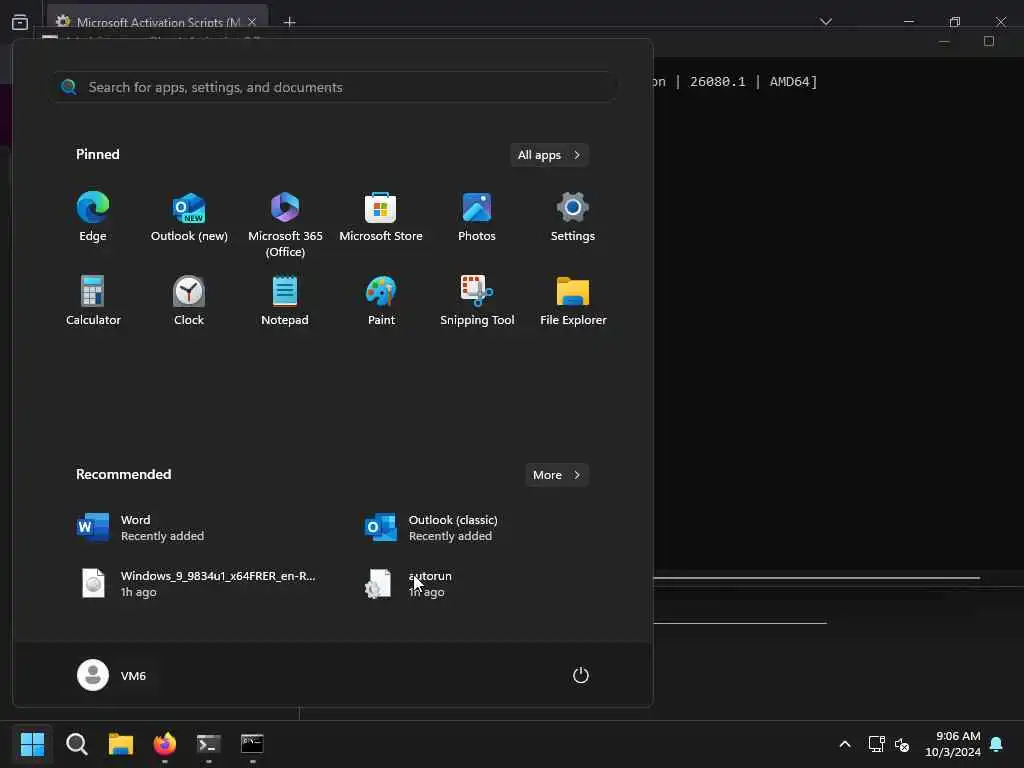Image resolution: width=1024 pixels, height=768 pixels.
Task: Launch the Snipping Tool
Action: 477,301
